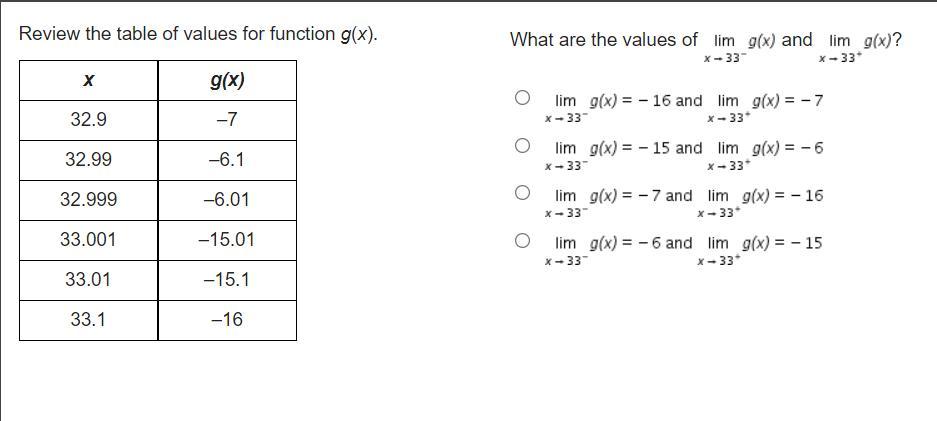Click table cell with x value 33.1
The height and width of the screenshot is (421, 937).
(88, 320)
